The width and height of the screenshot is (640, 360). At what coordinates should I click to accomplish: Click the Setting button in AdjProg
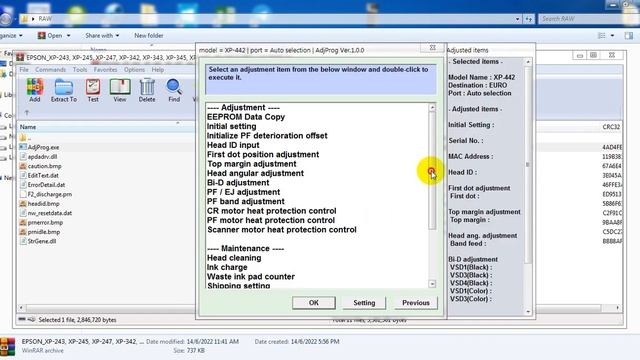pyautogui.click(x=364, y=303)
